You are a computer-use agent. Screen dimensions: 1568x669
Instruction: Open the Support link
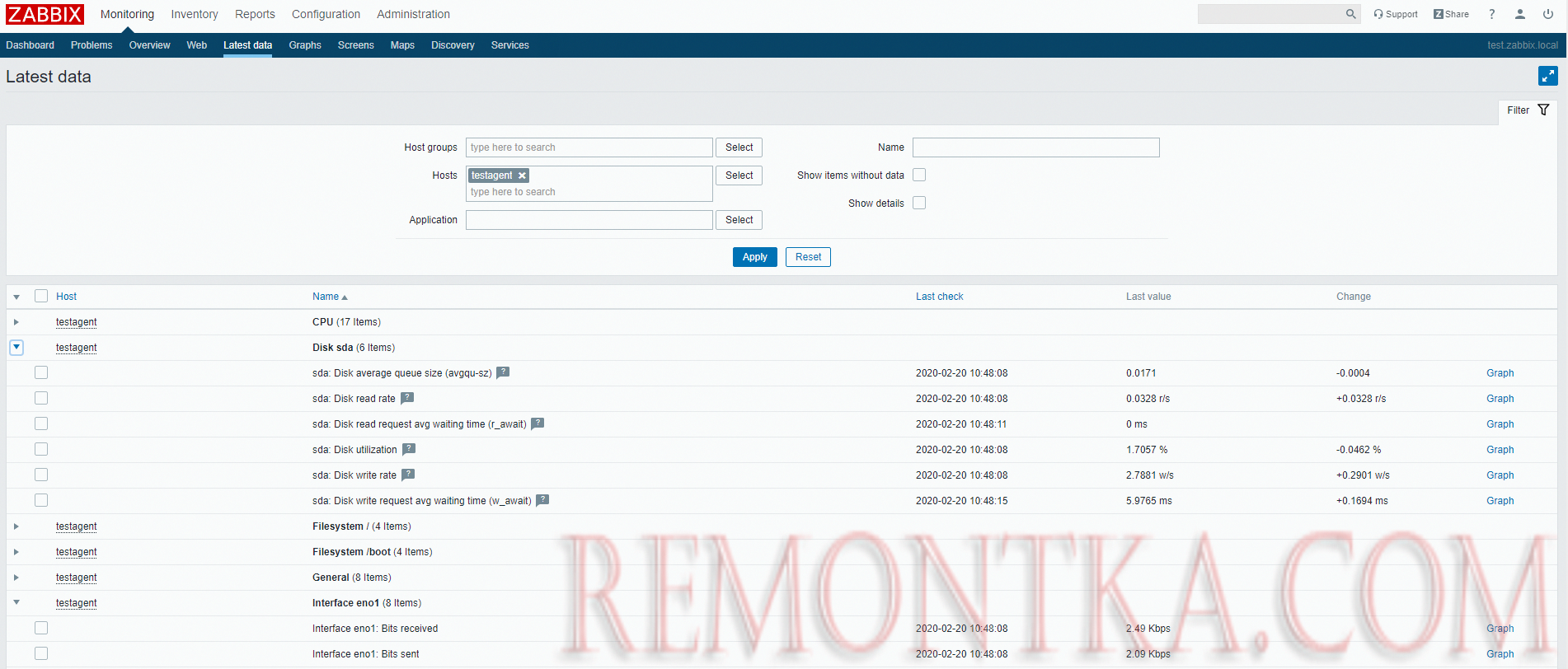click(1396, 14)
